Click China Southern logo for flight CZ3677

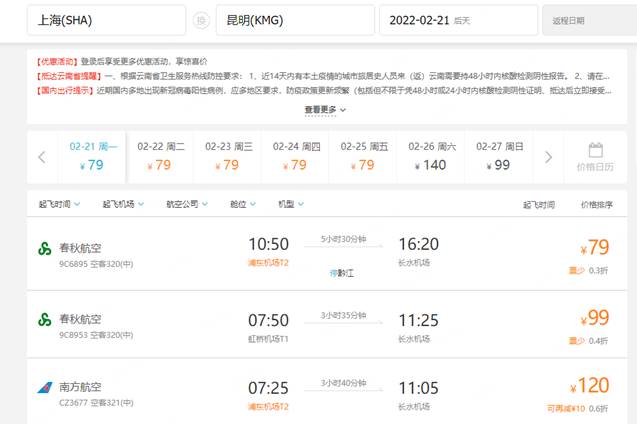coord(45,387)
